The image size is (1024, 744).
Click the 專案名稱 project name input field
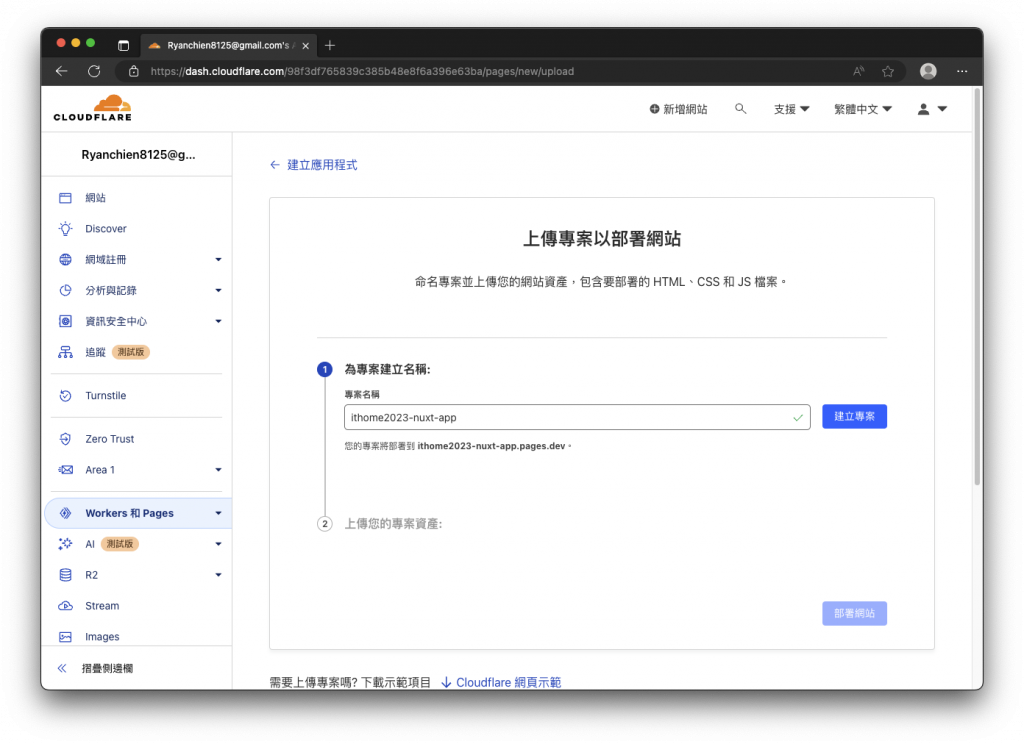577,417
